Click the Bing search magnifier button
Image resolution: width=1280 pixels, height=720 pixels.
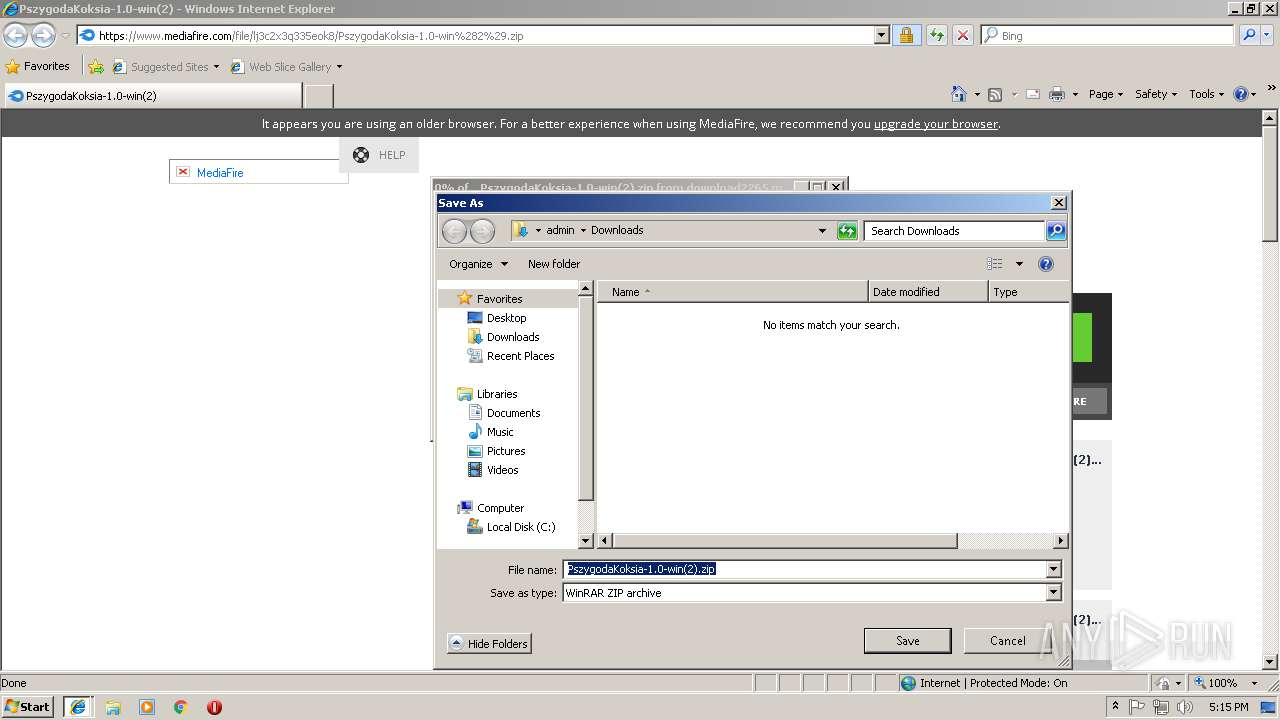tap(1247, 35)
